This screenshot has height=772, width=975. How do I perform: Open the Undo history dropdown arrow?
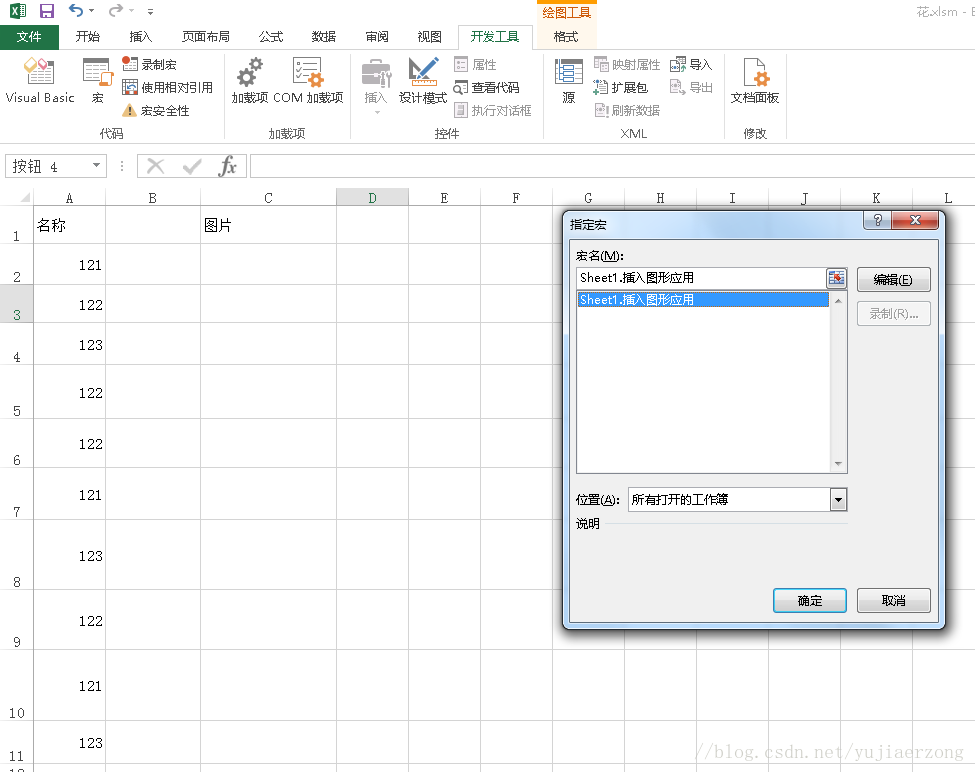92,11
